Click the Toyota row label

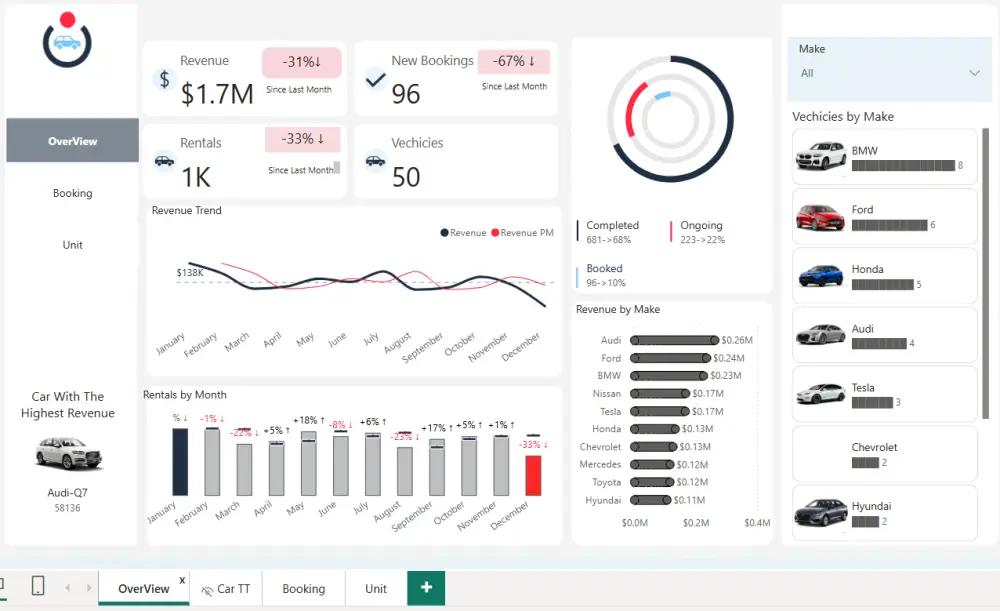point(606,482)
